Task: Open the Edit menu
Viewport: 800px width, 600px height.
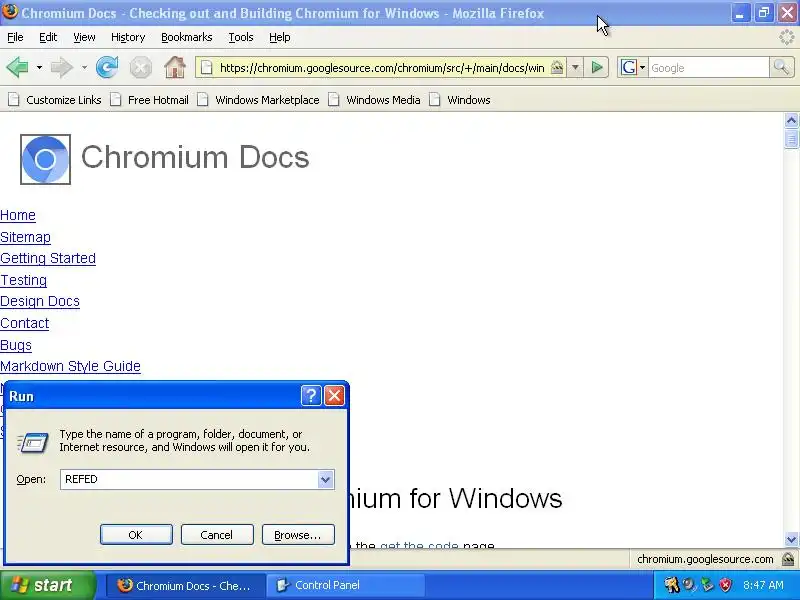Action: point(48,37)
